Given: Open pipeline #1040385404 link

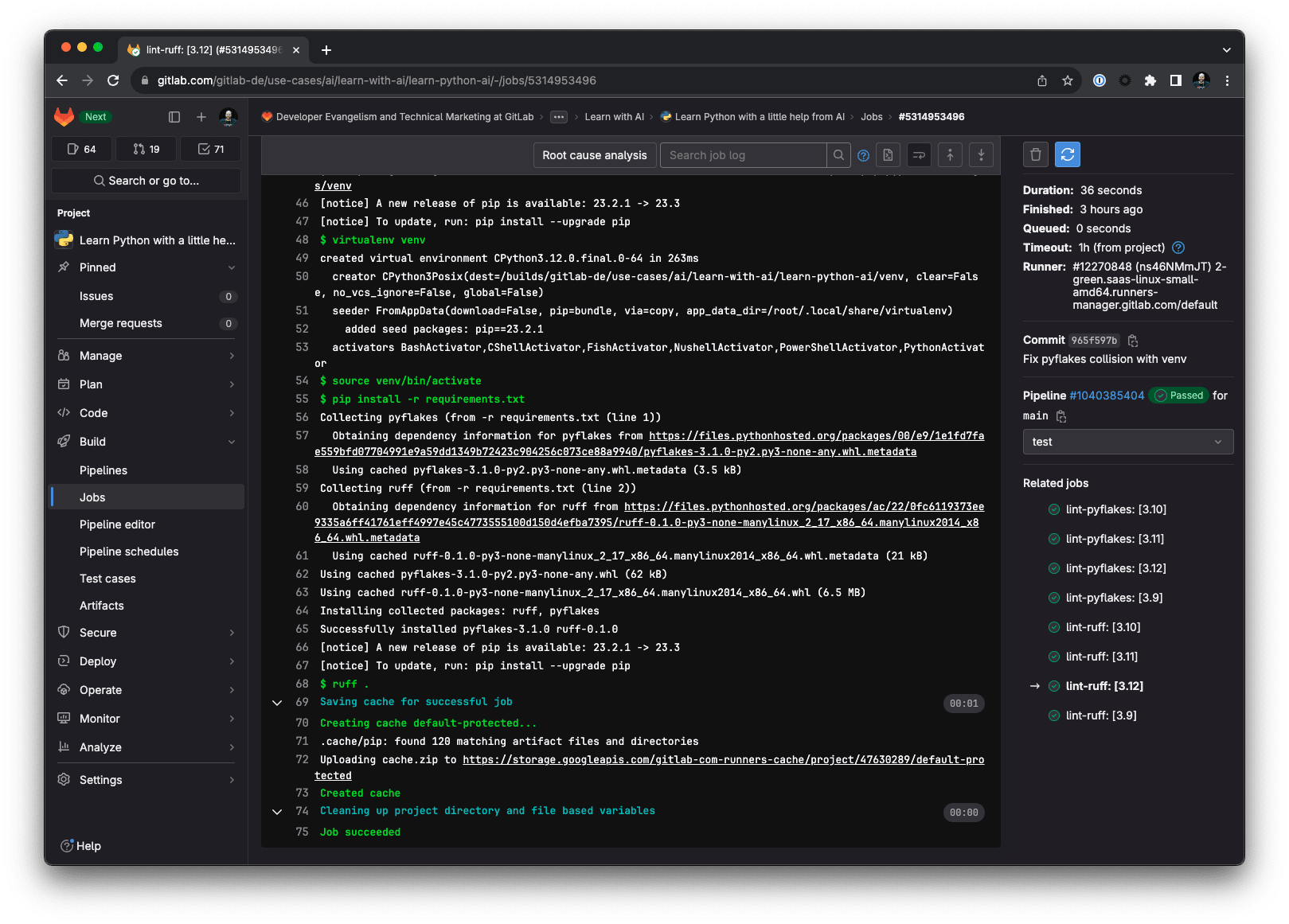Looking at the screenshot, I should pyautogui.click(x=1107, y=396).
